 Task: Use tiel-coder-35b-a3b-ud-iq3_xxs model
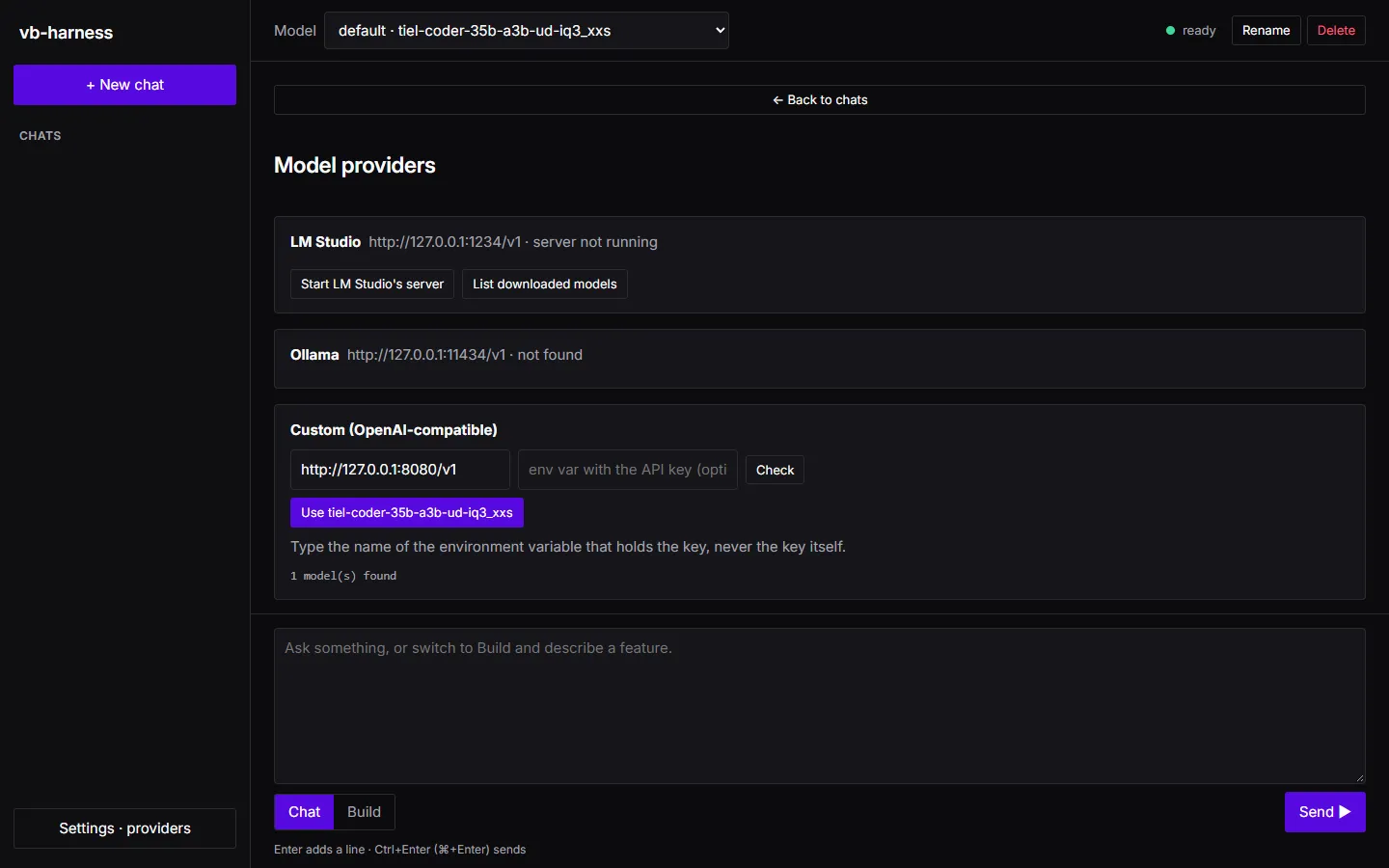click(407, 513)
